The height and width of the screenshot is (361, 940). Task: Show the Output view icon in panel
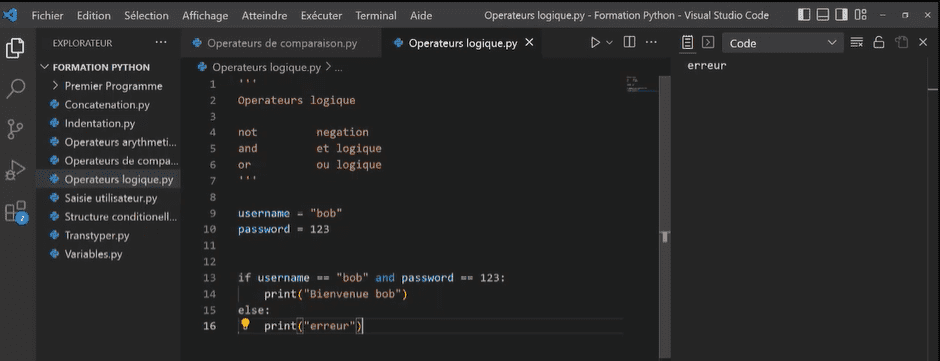(688, 43)
